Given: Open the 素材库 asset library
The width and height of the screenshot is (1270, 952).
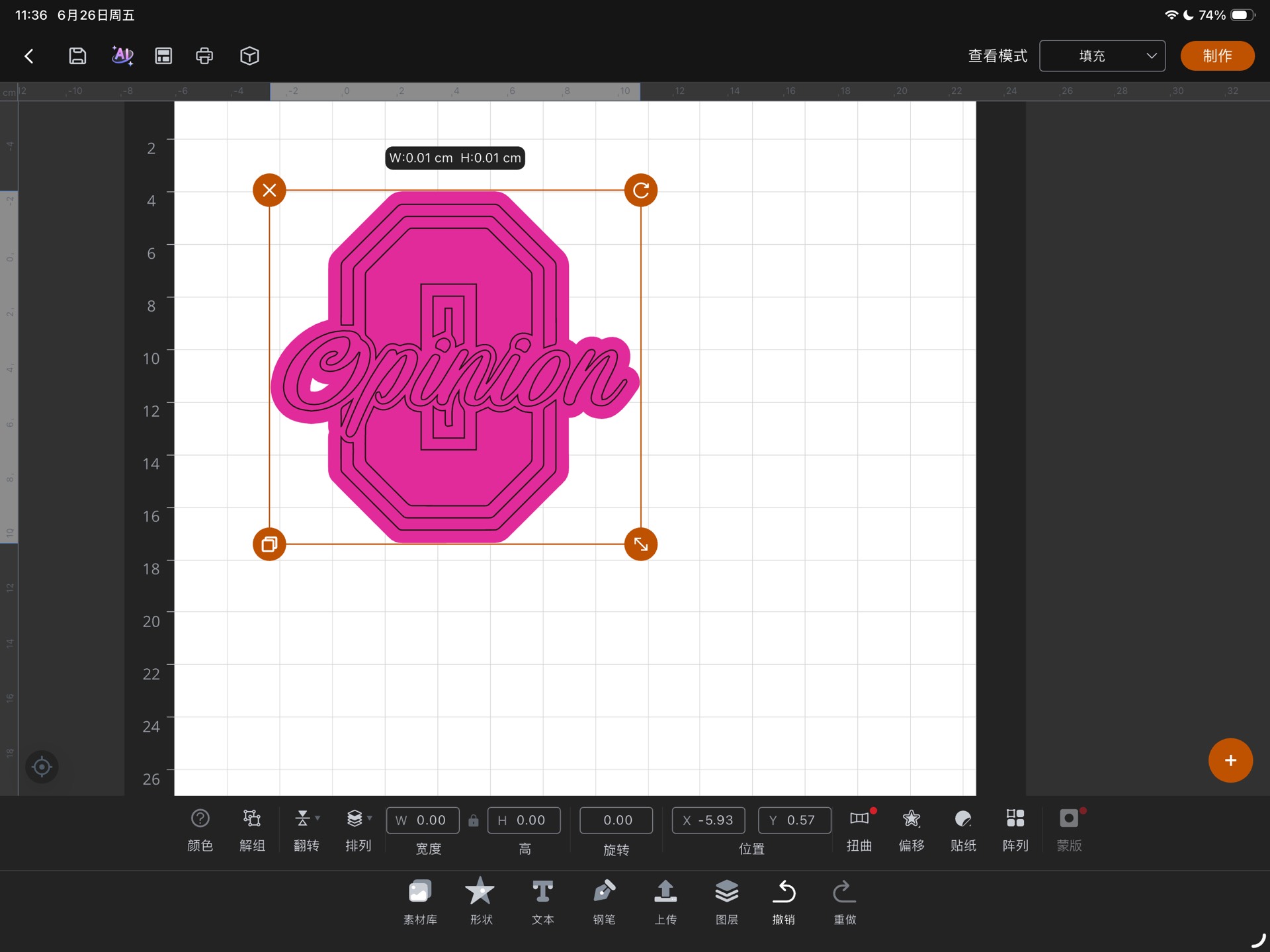Looking at the screenshot, I should coord(420,902).
